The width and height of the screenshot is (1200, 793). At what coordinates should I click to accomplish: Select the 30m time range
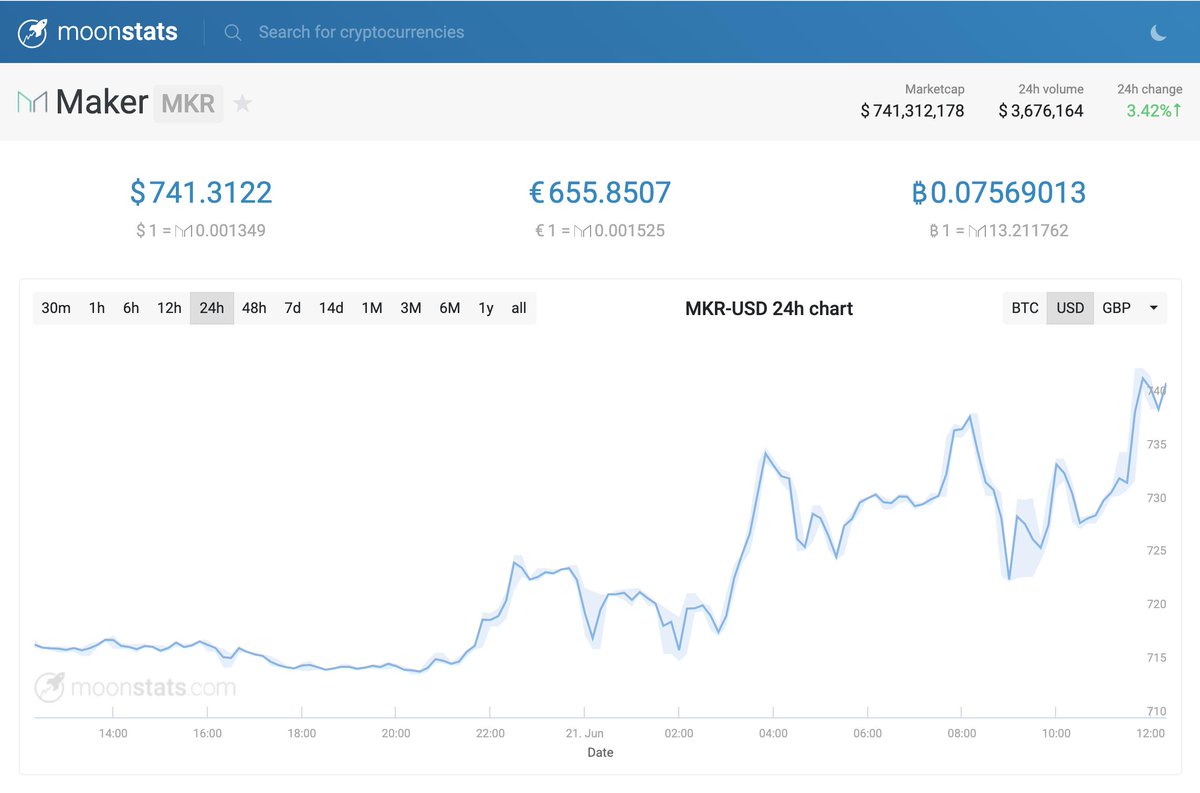pyautogui.click(x=56, y=308)
